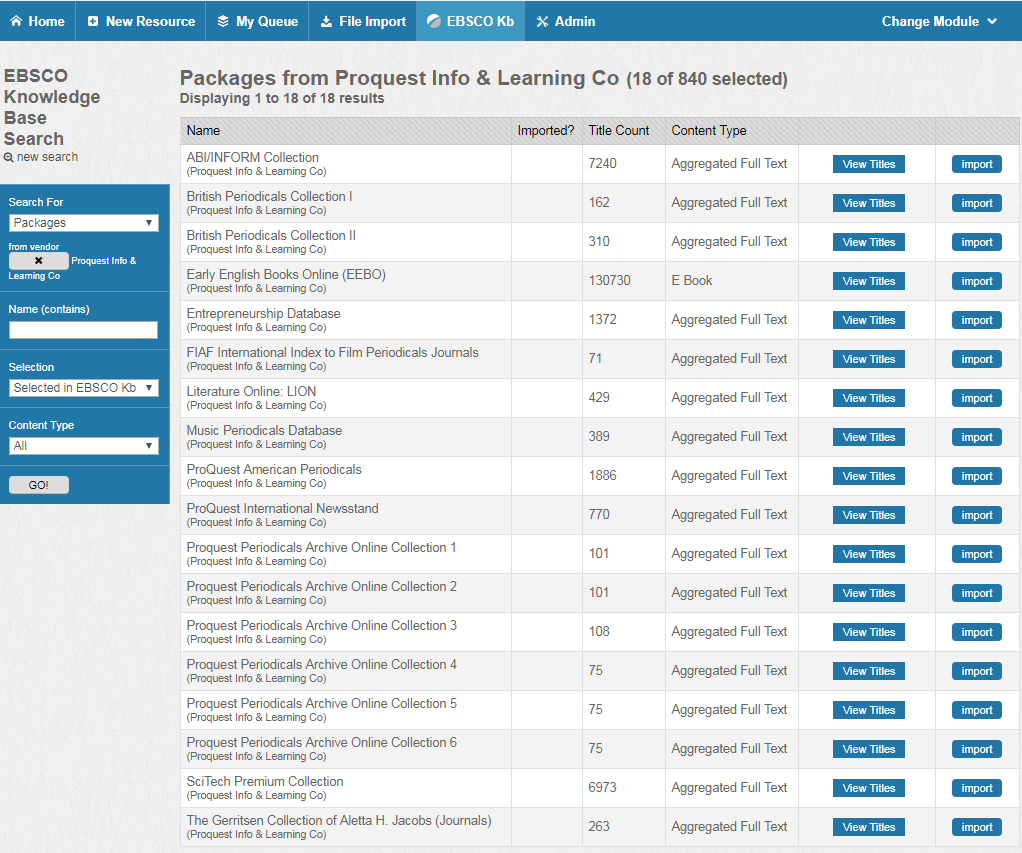Open the File Import tab
This screenshot has height=853, width=1022.
[x=362, y=21]
